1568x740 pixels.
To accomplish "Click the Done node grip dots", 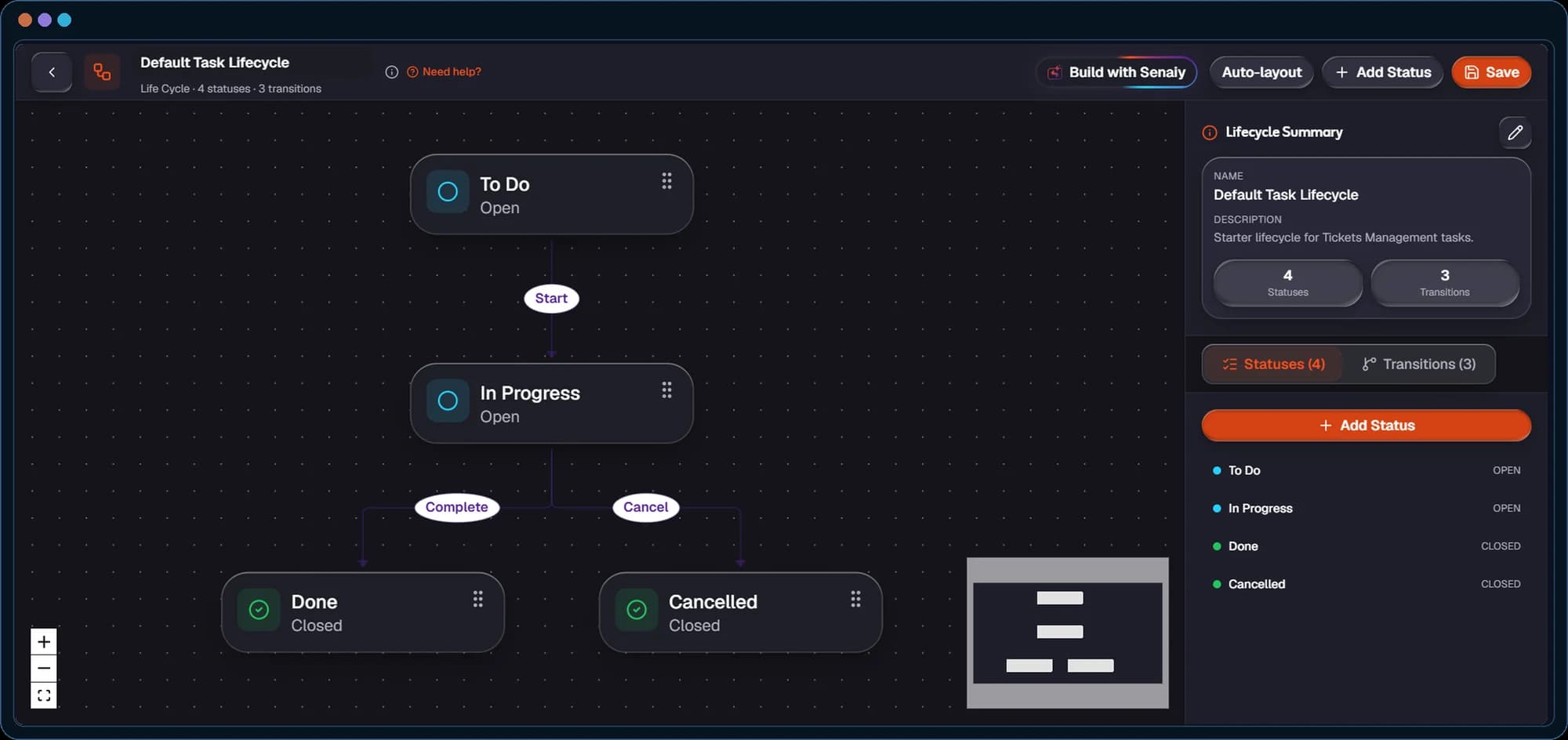I will point(477,600).
